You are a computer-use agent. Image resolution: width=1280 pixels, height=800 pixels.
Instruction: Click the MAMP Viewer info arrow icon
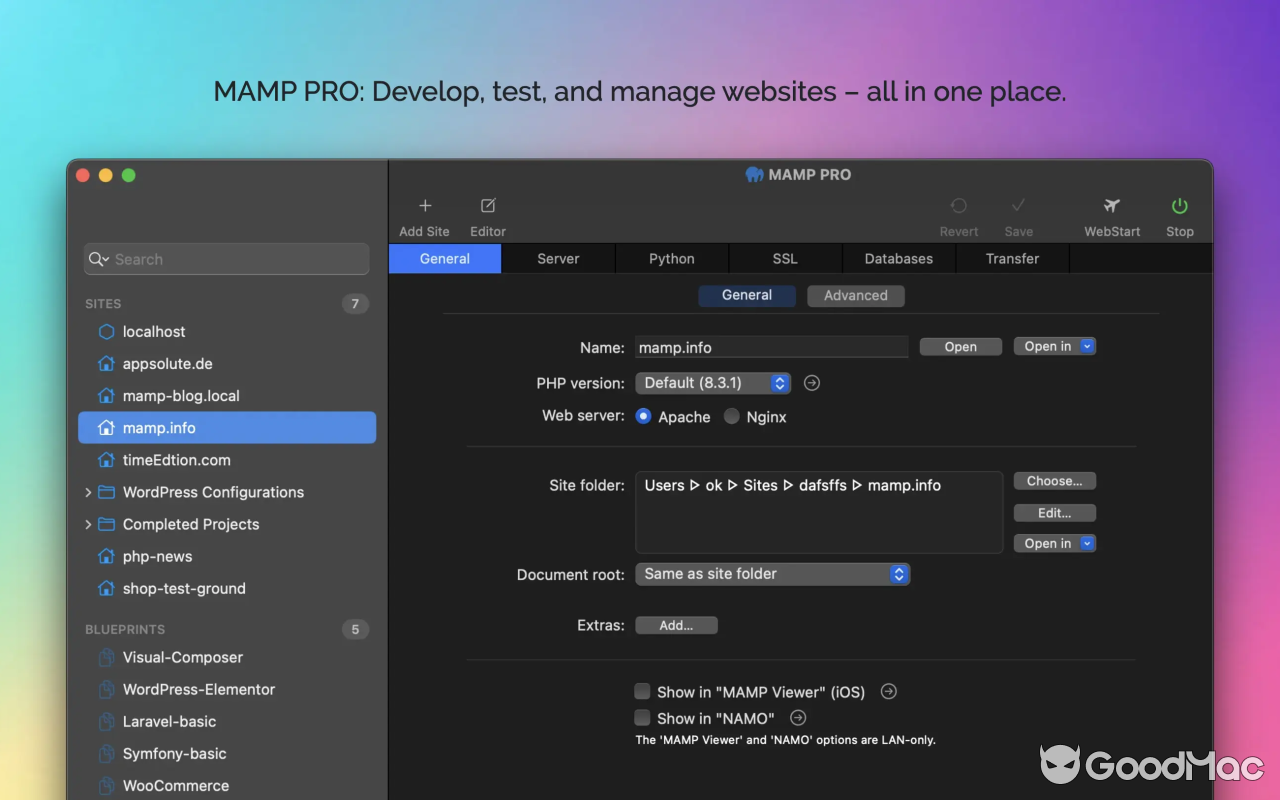click(888, 691)
